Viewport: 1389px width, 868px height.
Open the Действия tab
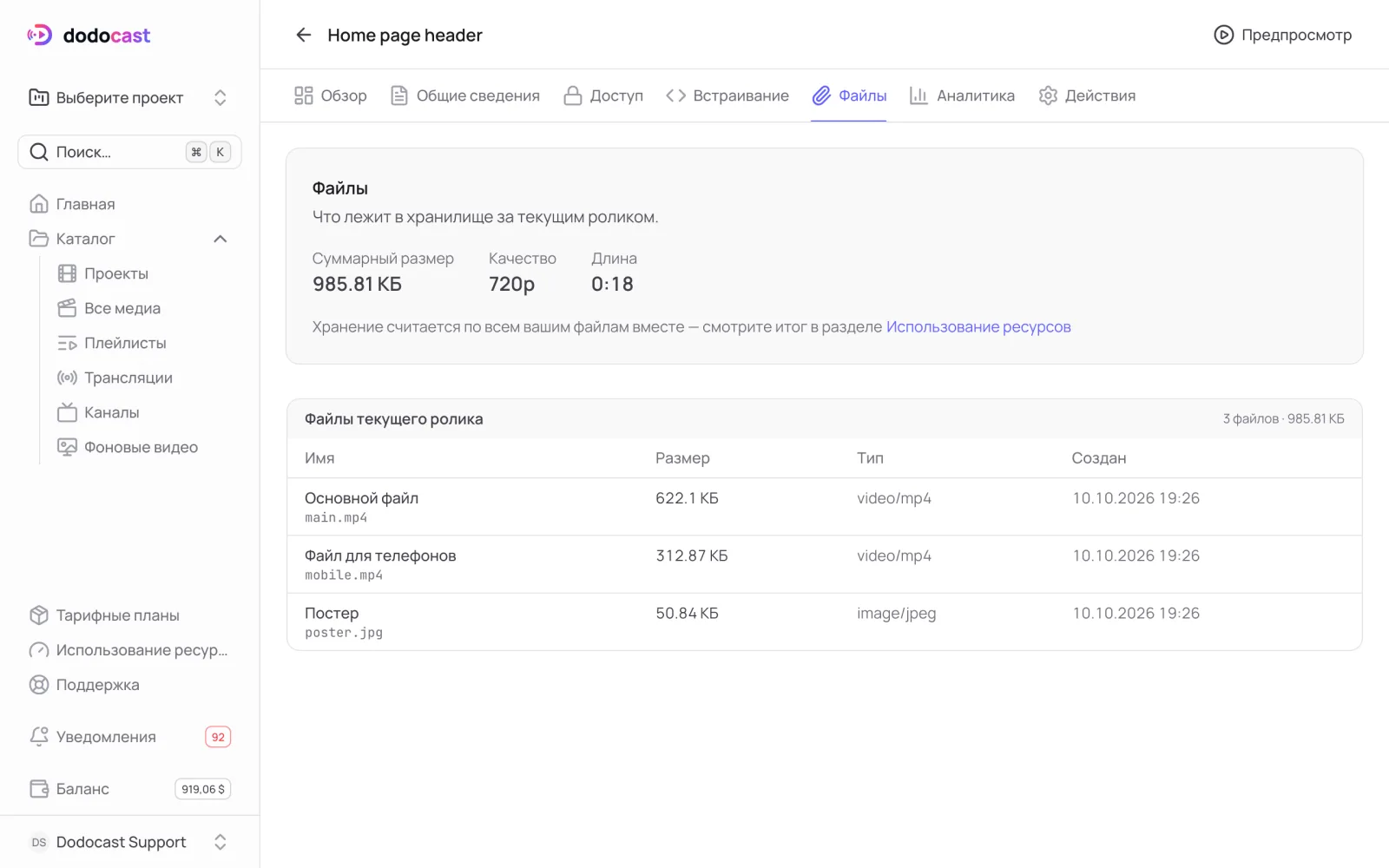coord(1087,95)
